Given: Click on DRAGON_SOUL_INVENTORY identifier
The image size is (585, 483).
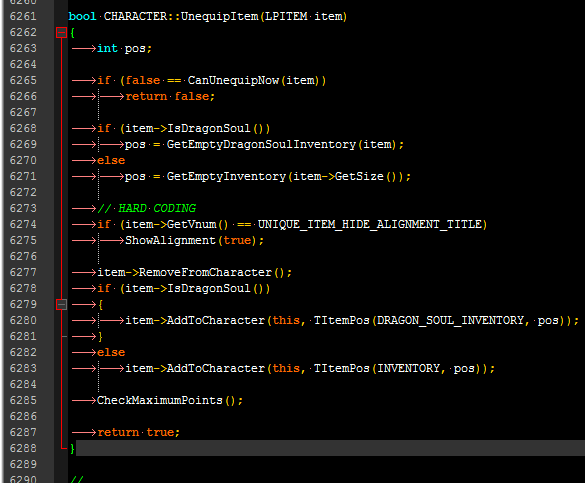Looking at the screenshot, I should coord(450,320).
